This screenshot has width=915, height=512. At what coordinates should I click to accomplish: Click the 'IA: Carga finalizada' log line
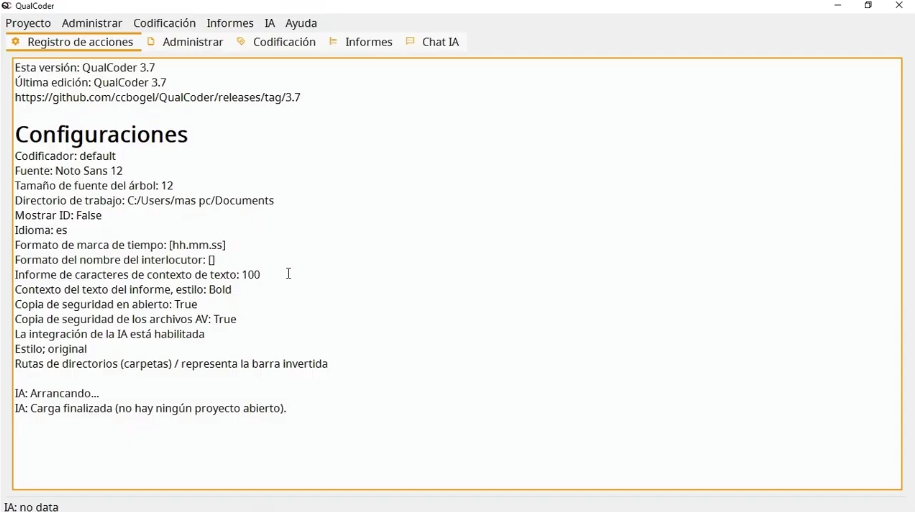coord(151,409)
